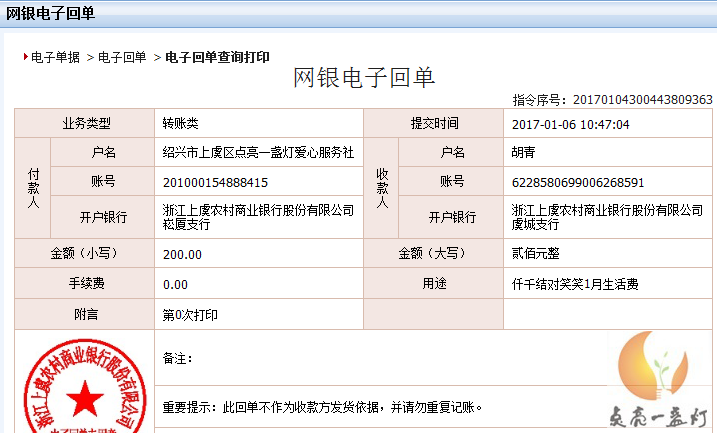Screen dimensions: 717x433
Task: Click the 转账类 value cell
Action: 259,123
